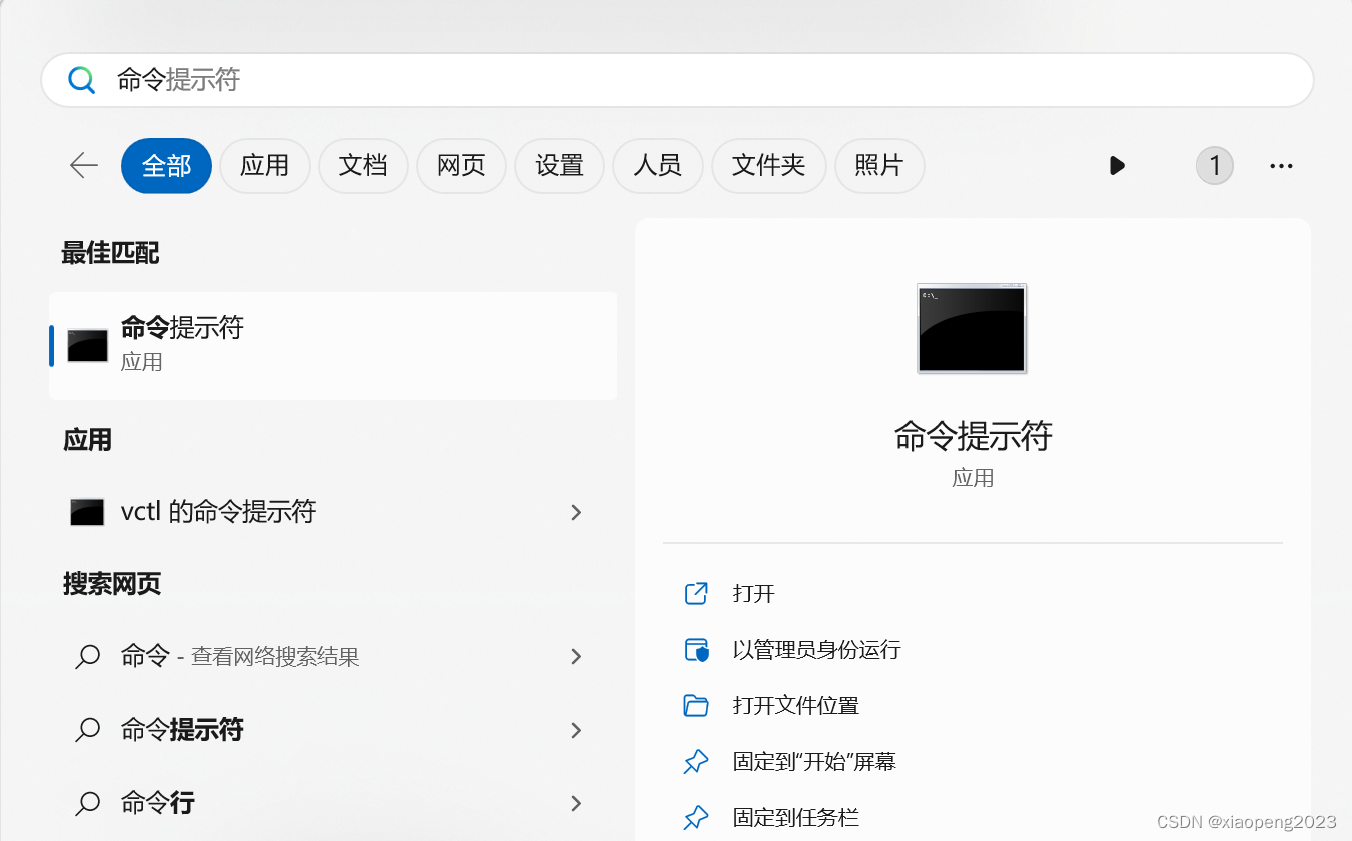Switch to the 照片 filter tab

(879, 166)
